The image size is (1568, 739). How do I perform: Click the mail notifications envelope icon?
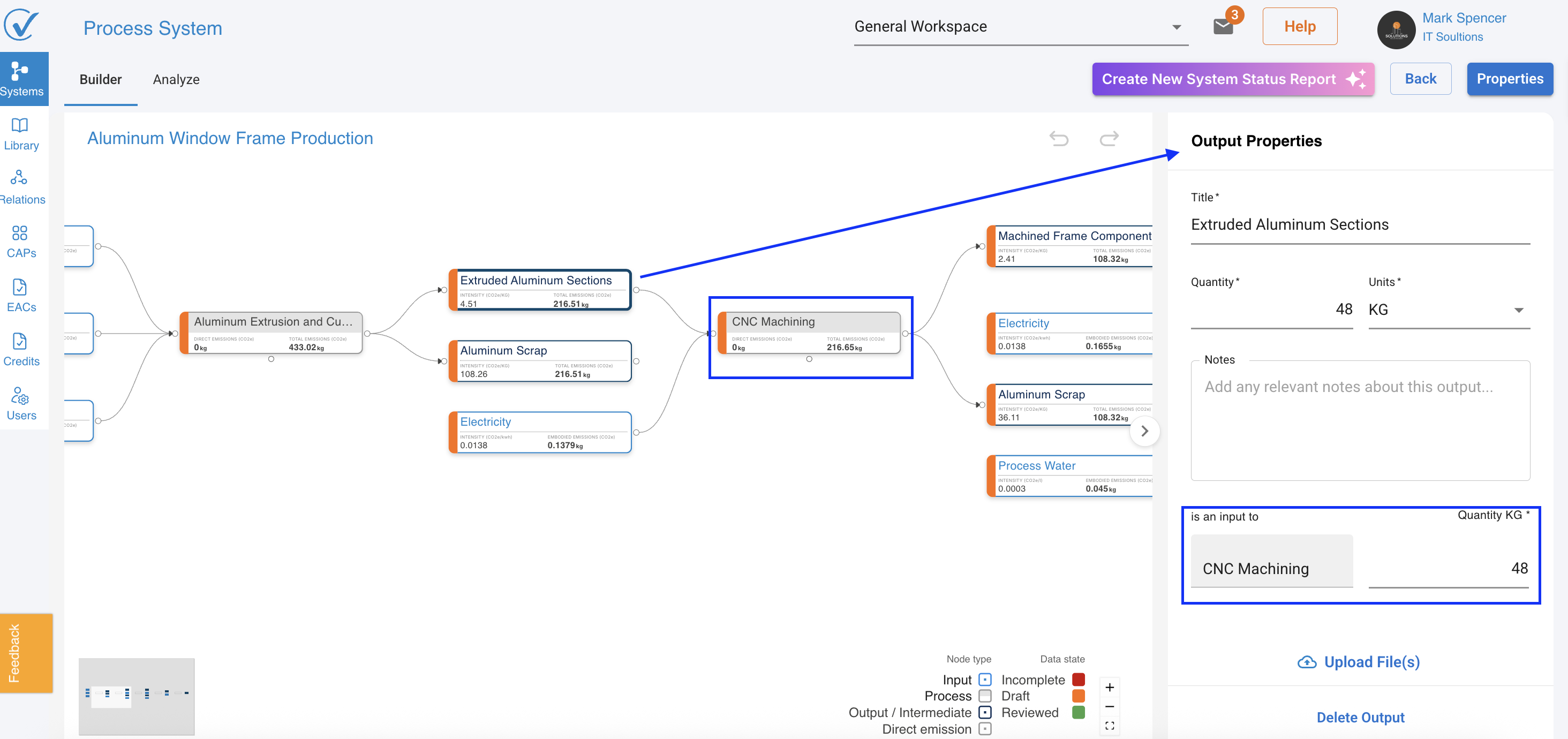(x=1223, y=27)
